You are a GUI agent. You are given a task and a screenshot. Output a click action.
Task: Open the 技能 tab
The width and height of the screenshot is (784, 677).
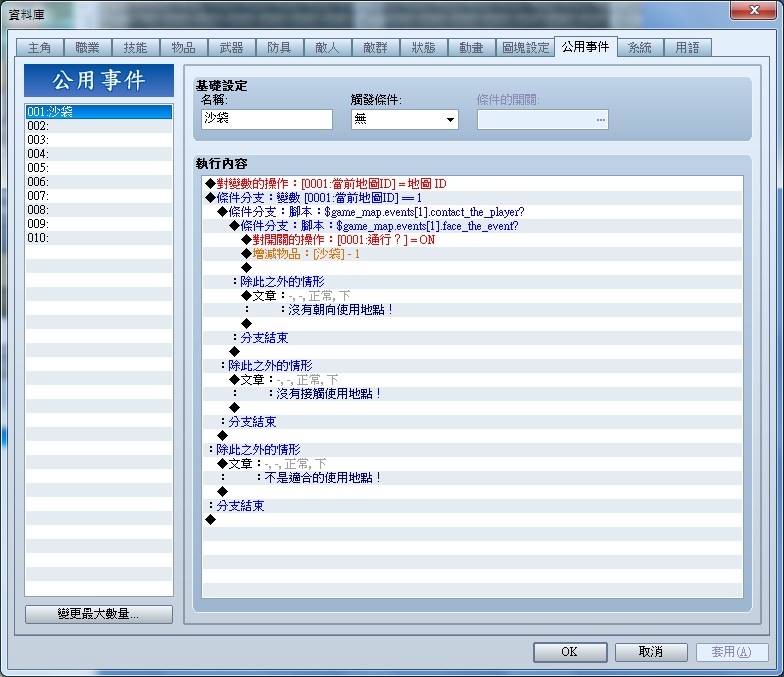coord(136,48)
